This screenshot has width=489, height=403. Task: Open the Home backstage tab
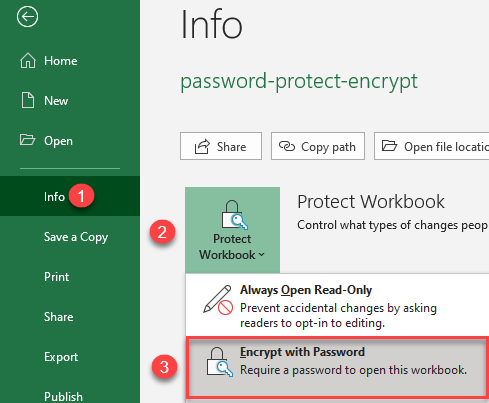[x=70, y=61]
